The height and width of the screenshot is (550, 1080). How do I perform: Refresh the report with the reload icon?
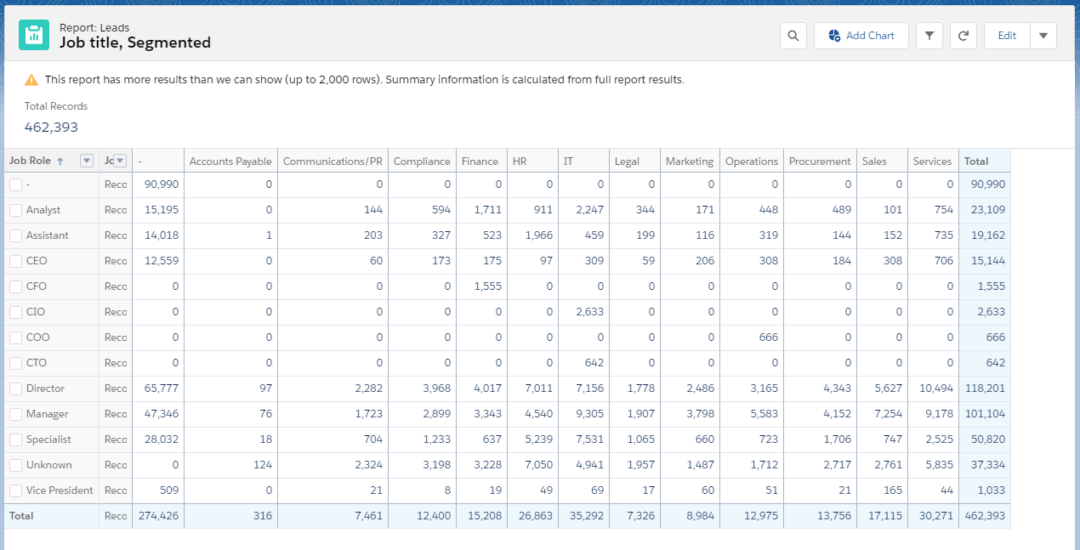[x=963, y=36]
